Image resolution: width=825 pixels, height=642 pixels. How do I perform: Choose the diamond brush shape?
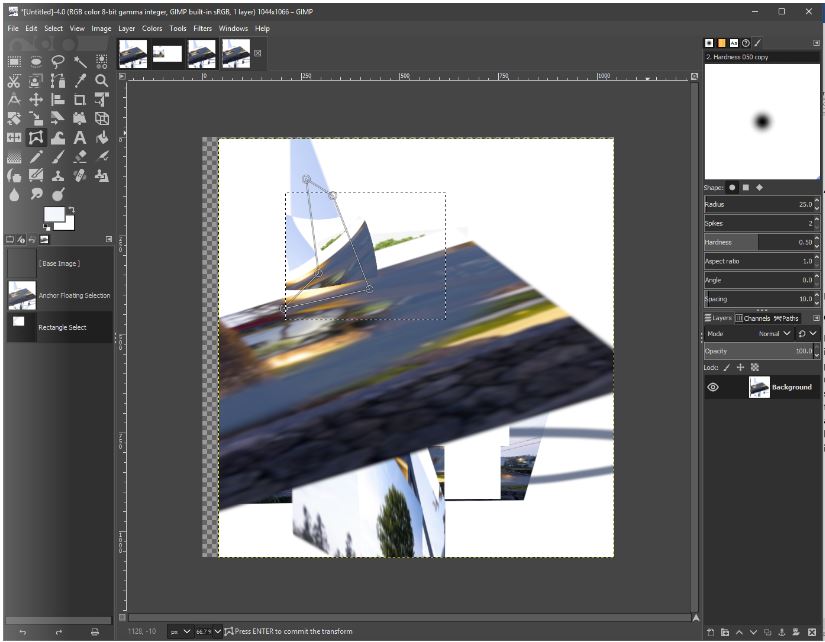759,187
